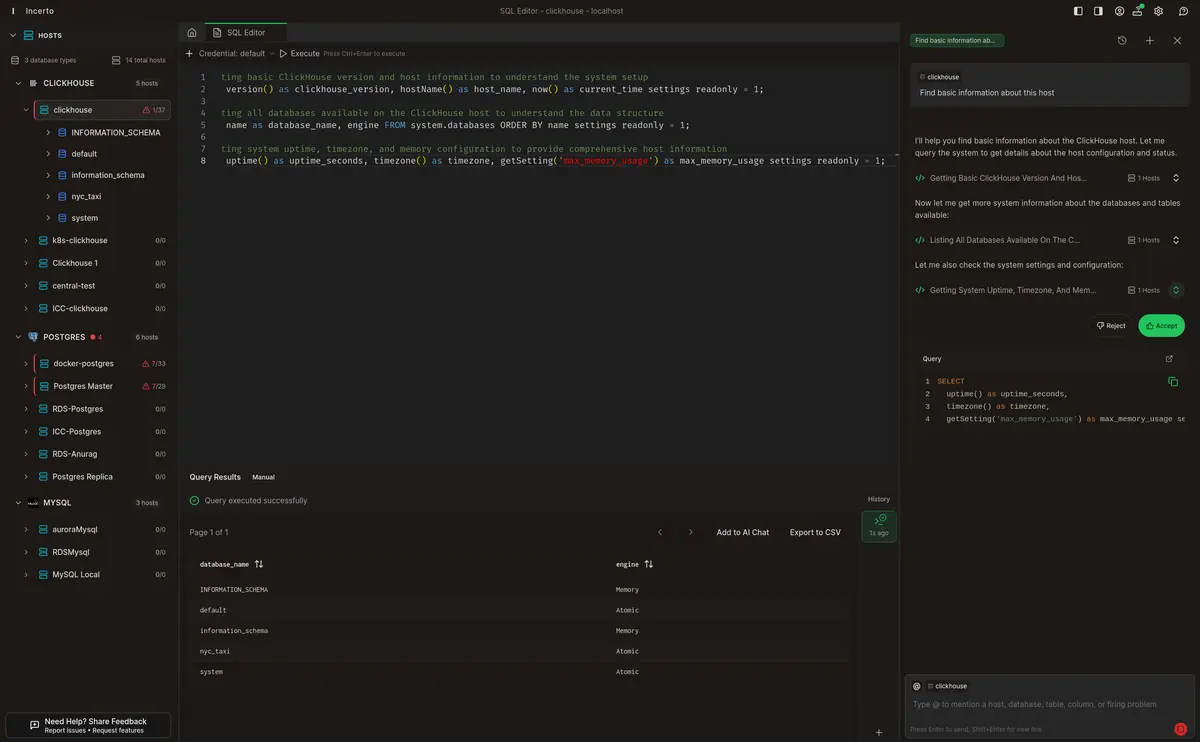The width and height of the screenshot is (1200, 742).
Task: Collapse the clickhouse host tree item
Action: (x=29, y=109)
